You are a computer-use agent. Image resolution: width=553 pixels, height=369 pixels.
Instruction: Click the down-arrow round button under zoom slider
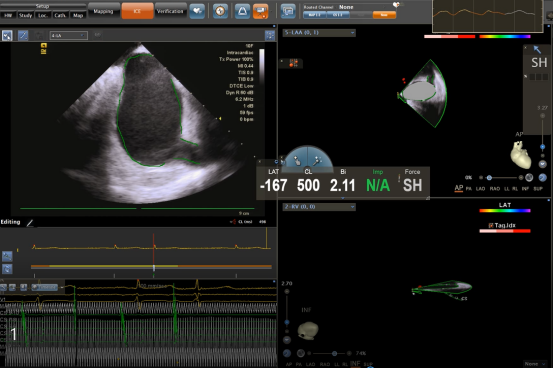pos(542,164)
